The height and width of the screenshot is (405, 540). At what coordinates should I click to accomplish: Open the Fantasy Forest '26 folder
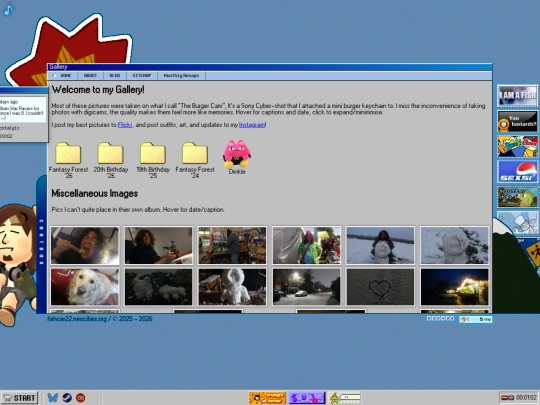pyautogui.click(x=68, y=159)
